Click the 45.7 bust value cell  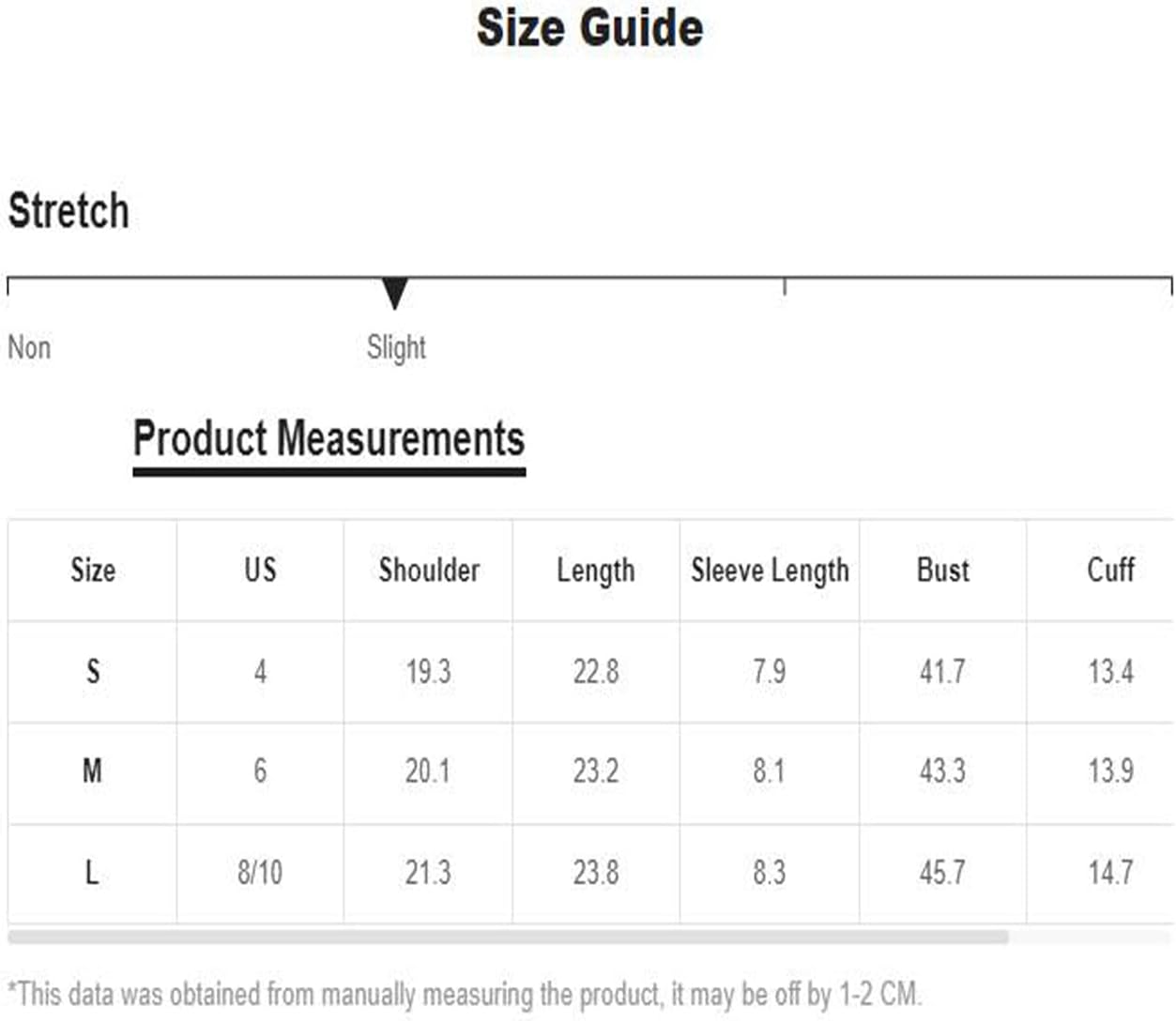[942, 873]
